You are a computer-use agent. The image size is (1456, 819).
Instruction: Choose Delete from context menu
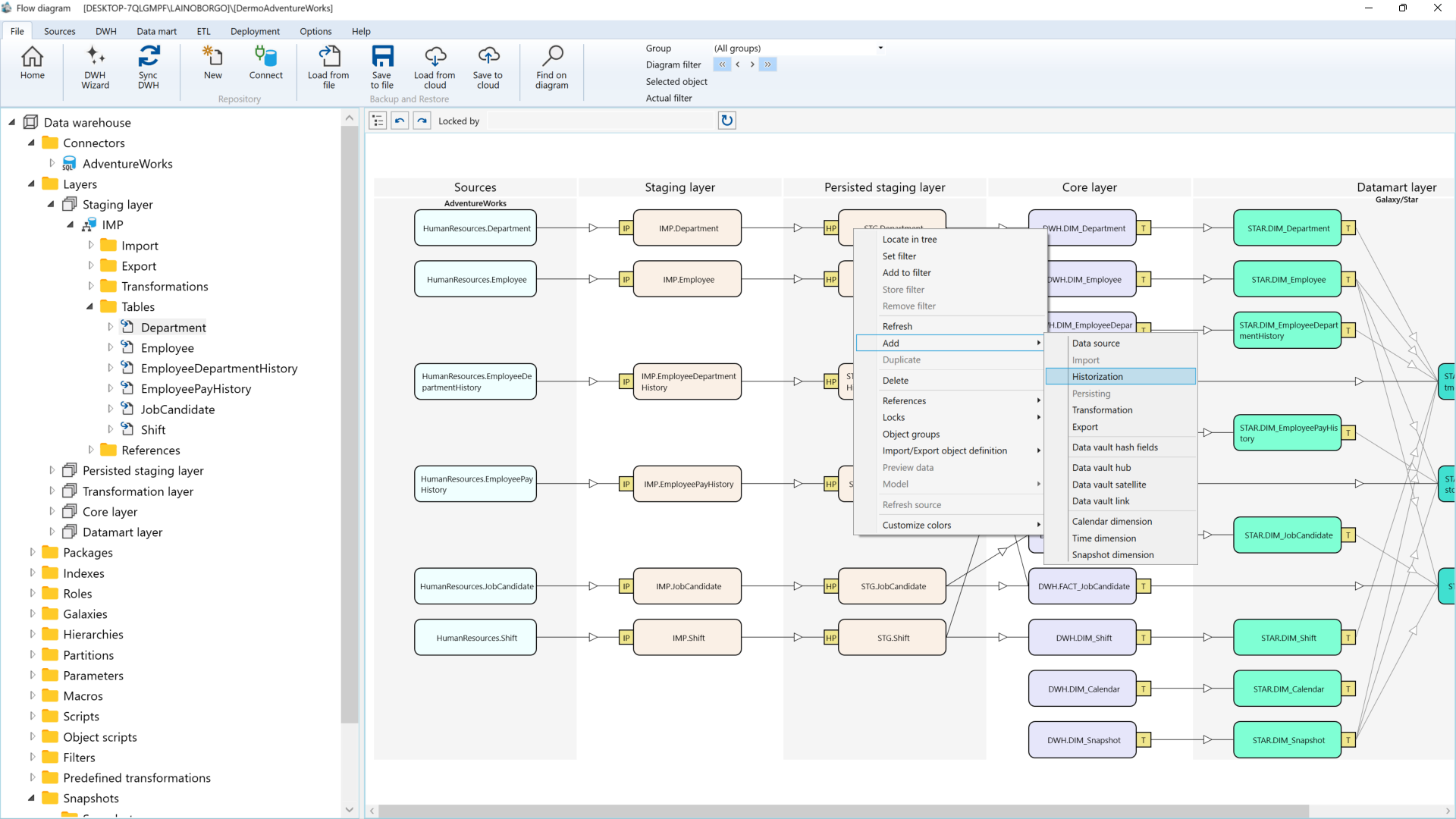click(949, 380)
